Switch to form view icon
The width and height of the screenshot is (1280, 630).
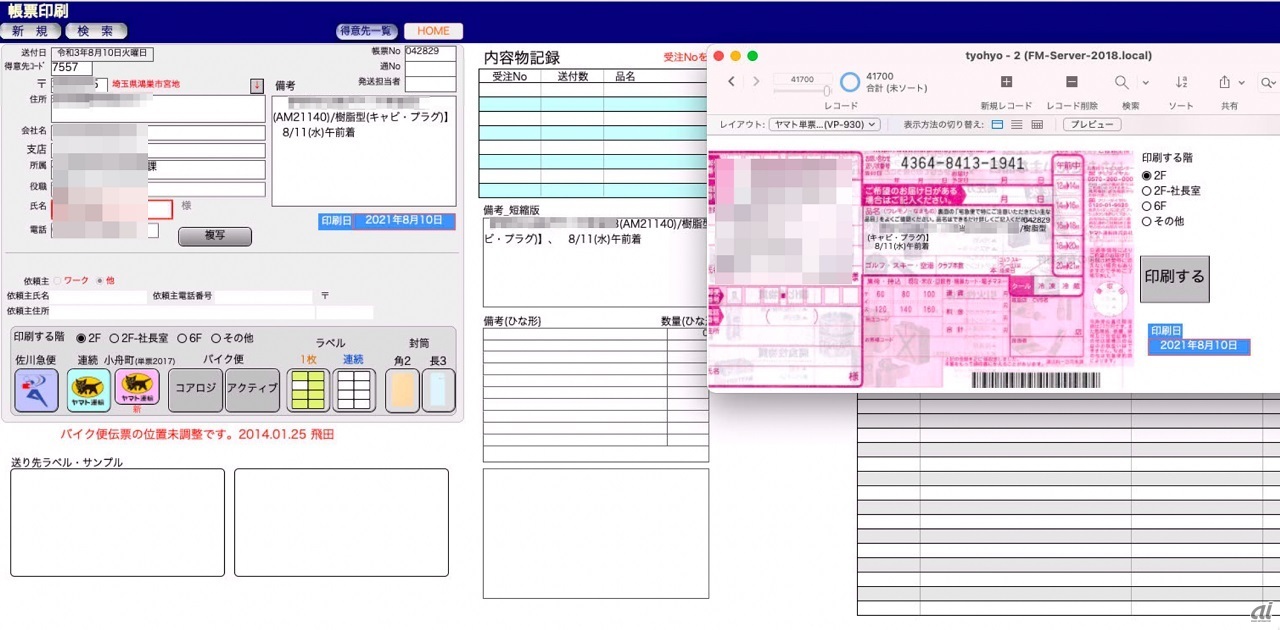coord(997,125)
